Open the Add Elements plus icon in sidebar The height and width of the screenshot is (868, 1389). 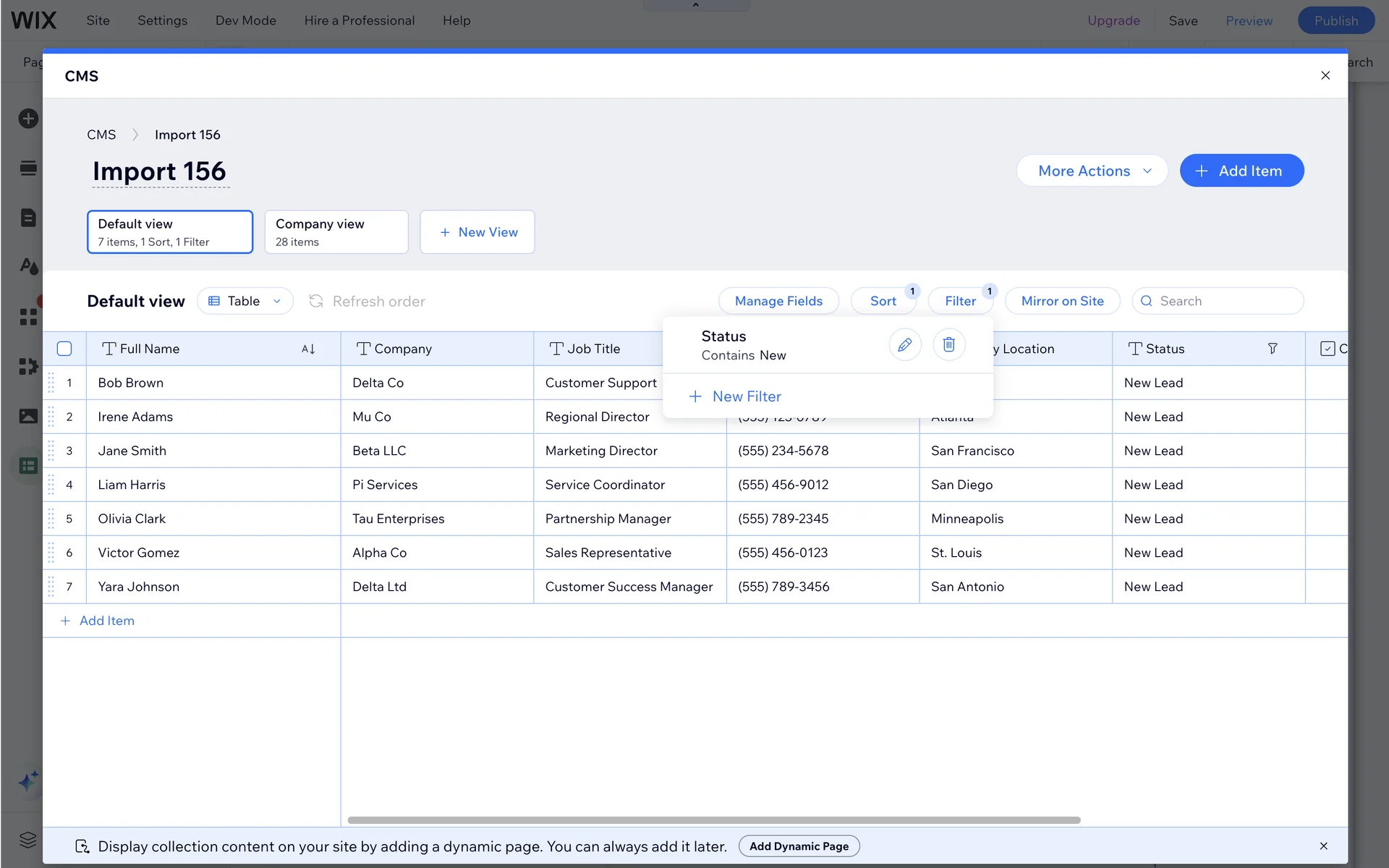pyautogui.click(x=28, y=119)
